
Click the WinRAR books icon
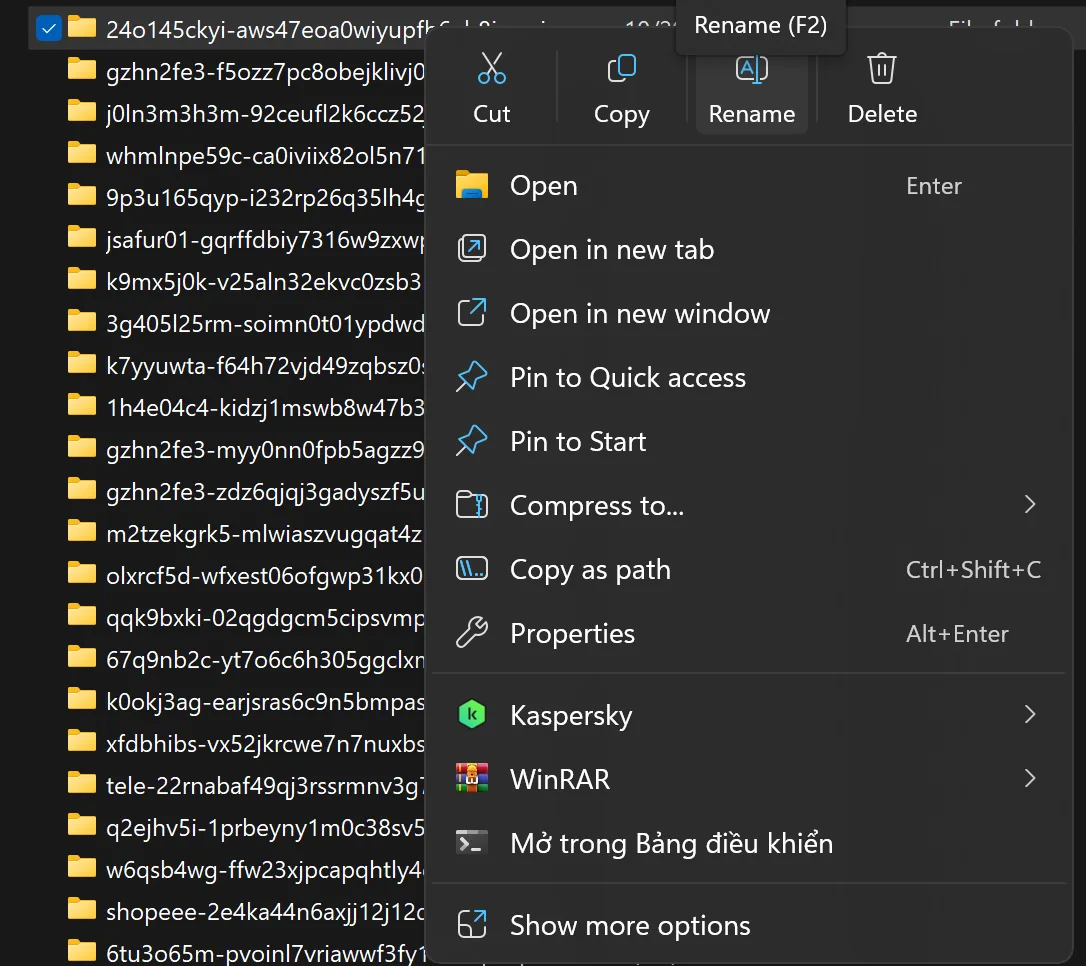(471, 779)
